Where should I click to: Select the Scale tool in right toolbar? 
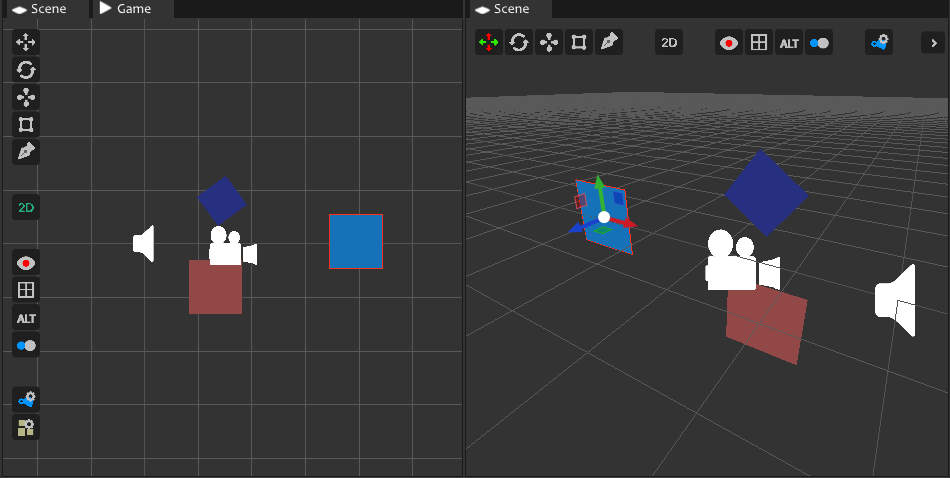coord(549,42)
